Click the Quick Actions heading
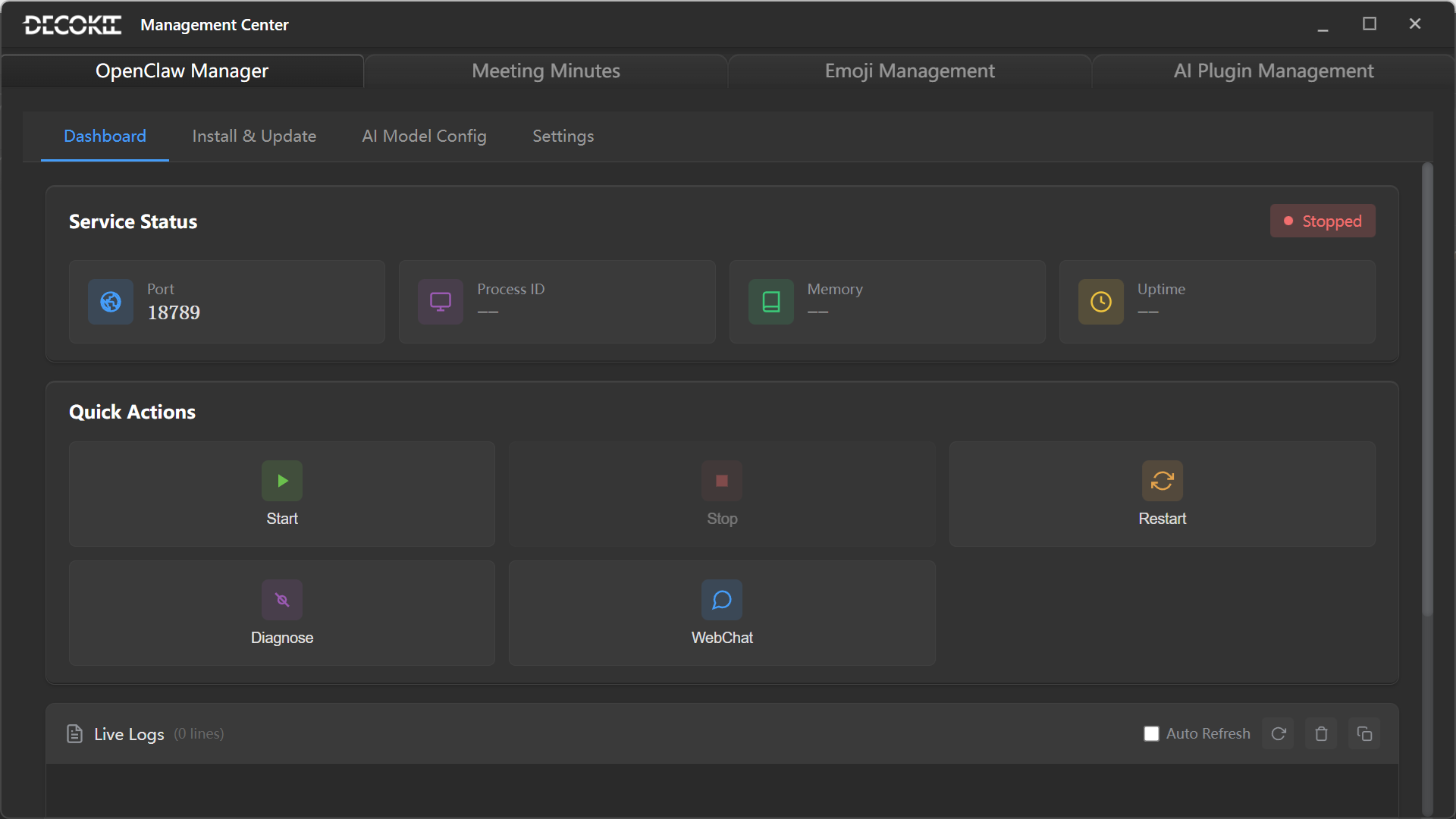 (132, 412)
